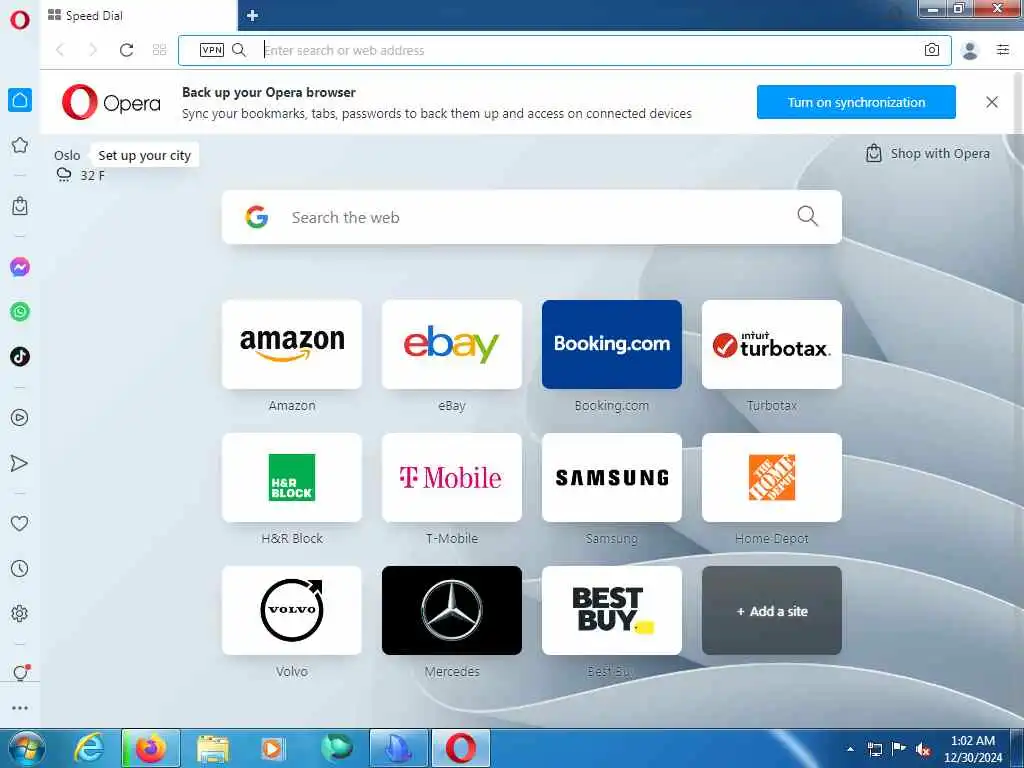The image size is (1024, 768).
Task: Launch Messenger from the sidebar
Action: [x=20, y=267]
